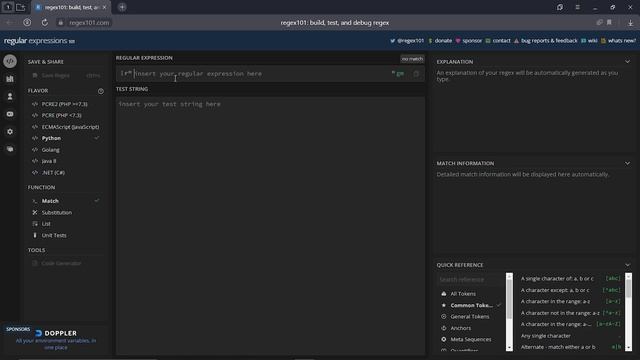The width and height of the screenshot is (640, 360).
Task: Collapse the Quick Reference panel chevron
Action: coord(627,265)
